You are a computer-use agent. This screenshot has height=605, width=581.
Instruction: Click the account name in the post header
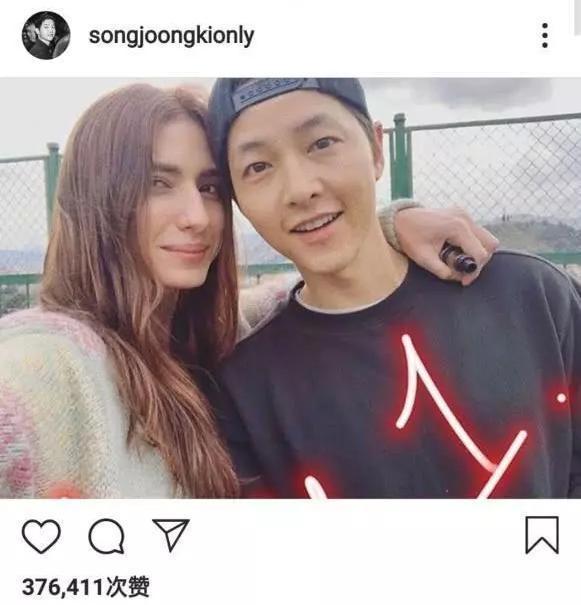tap(171, 37)
